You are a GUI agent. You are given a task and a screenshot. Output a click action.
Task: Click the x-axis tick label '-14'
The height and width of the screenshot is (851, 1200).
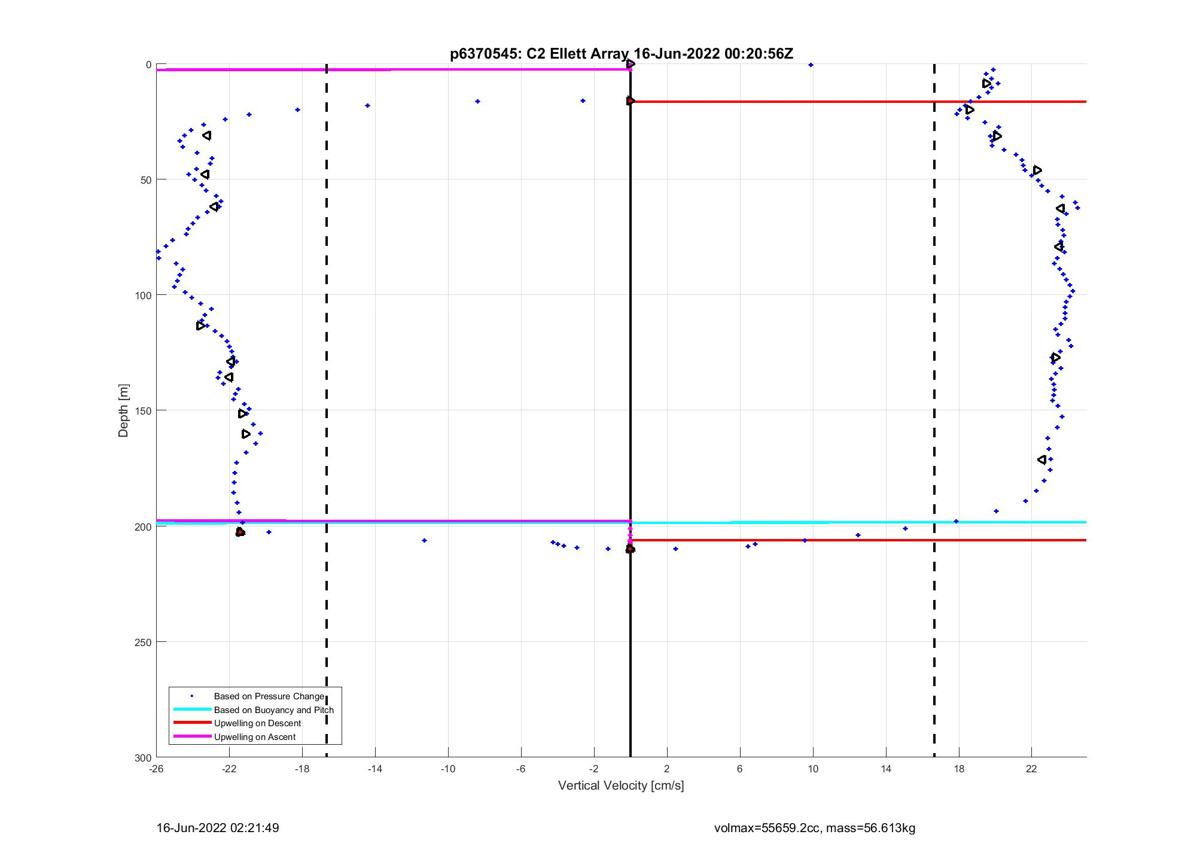(375, 769)
